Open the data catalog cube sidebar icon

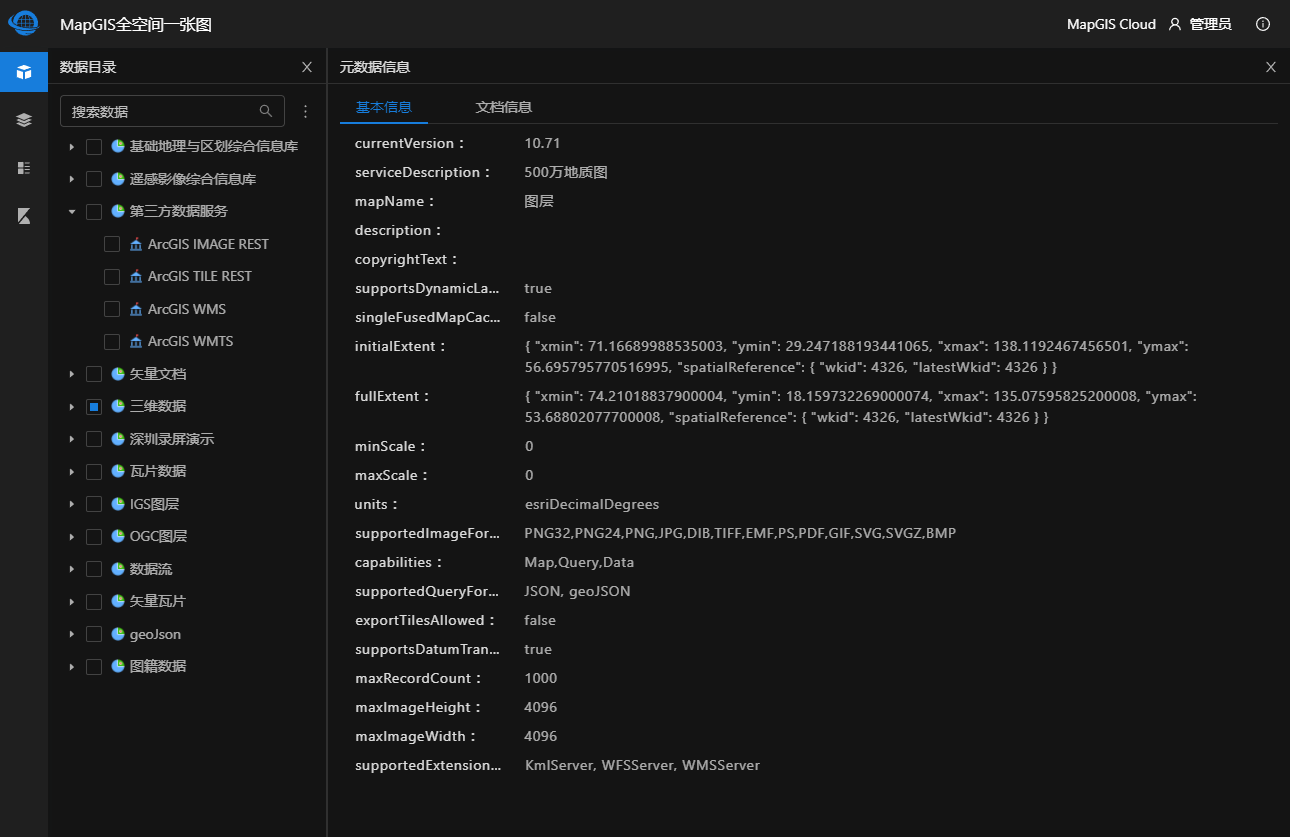[x=24, y=72]
